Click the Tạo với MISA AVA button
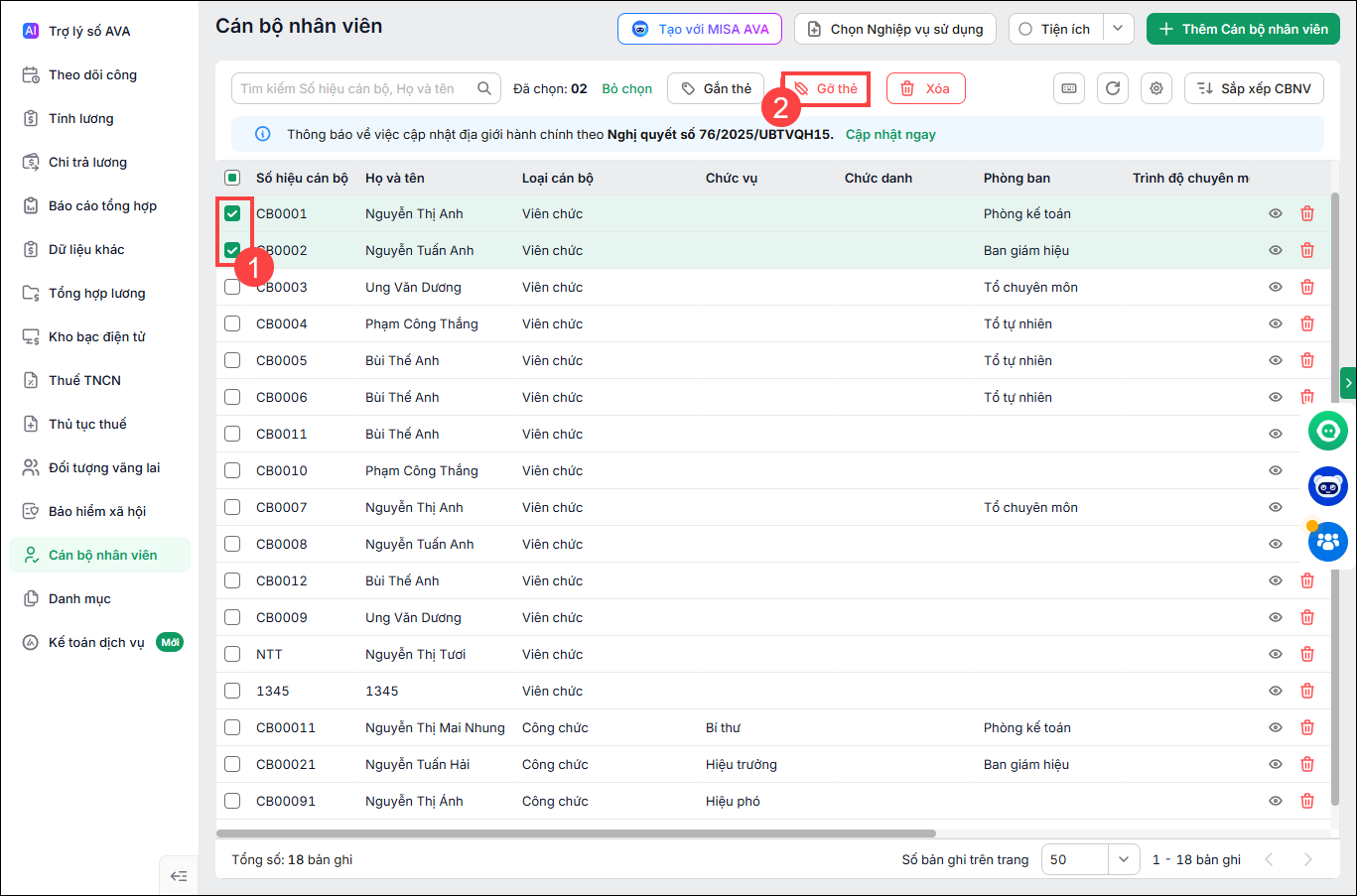Image resolution: width=1357 pixels, height=896 pixels. tap(700, 29)
